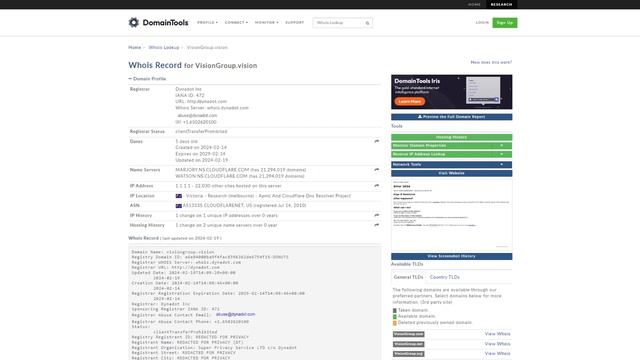Click View Whois for VisionGroup.com

click(x=498, y=334)
